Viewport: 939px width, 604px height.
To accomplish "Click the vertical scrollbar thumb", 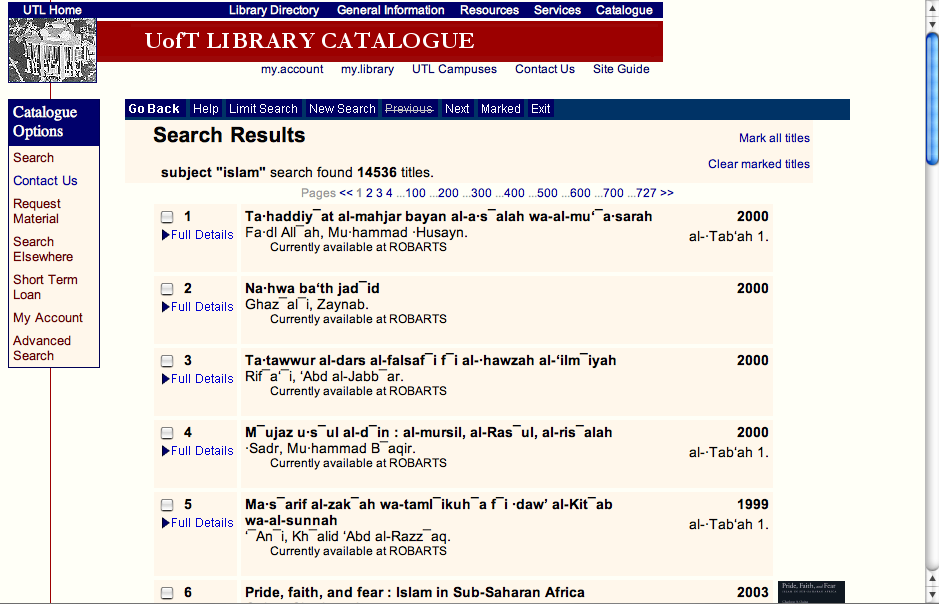I will tap(932, 99).
